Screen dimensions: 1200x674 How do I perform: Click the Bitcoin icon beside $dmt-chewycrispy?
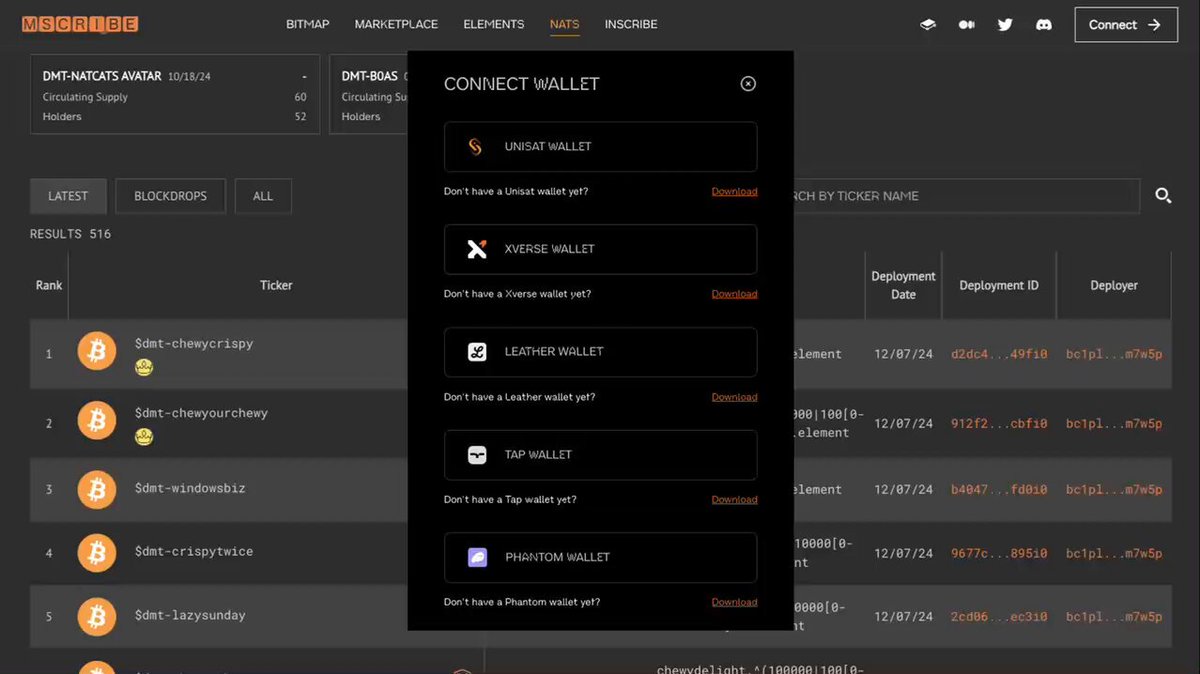click(97, 350)
